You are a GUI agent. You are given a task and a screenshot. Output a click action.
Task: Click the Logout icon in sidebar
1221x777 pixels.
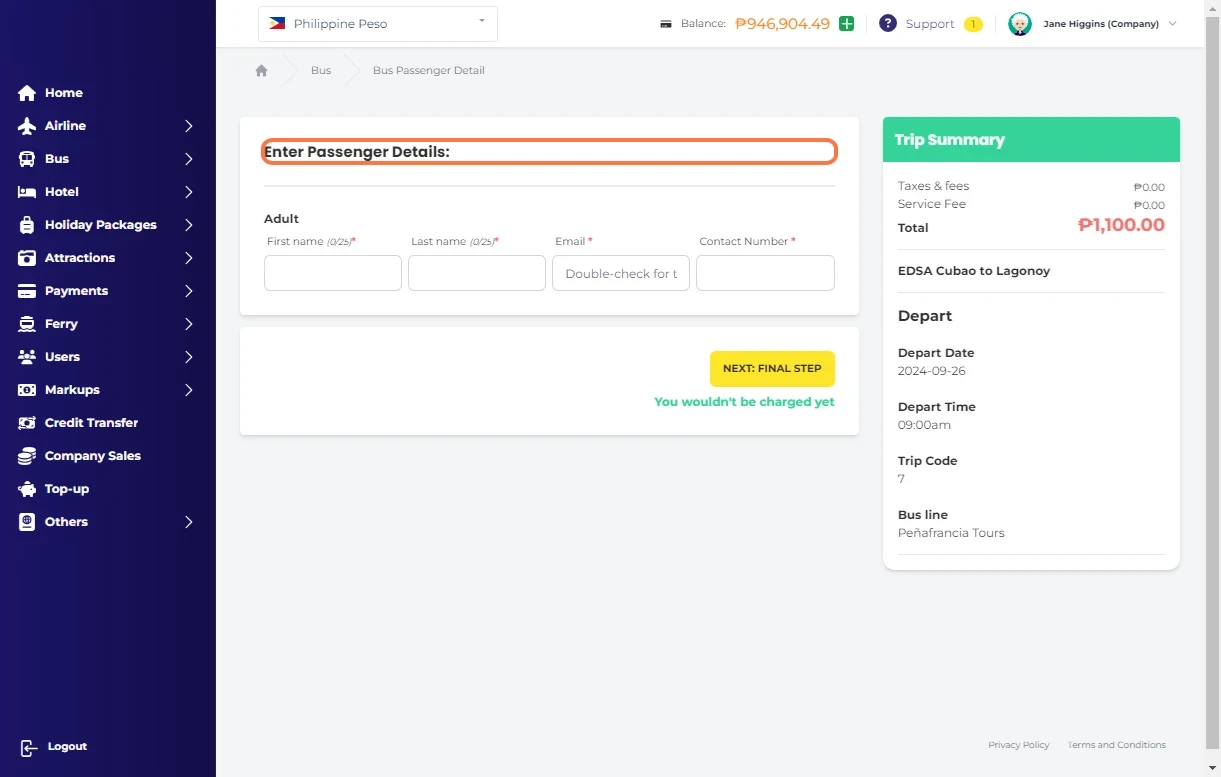[x=28, y=747]
